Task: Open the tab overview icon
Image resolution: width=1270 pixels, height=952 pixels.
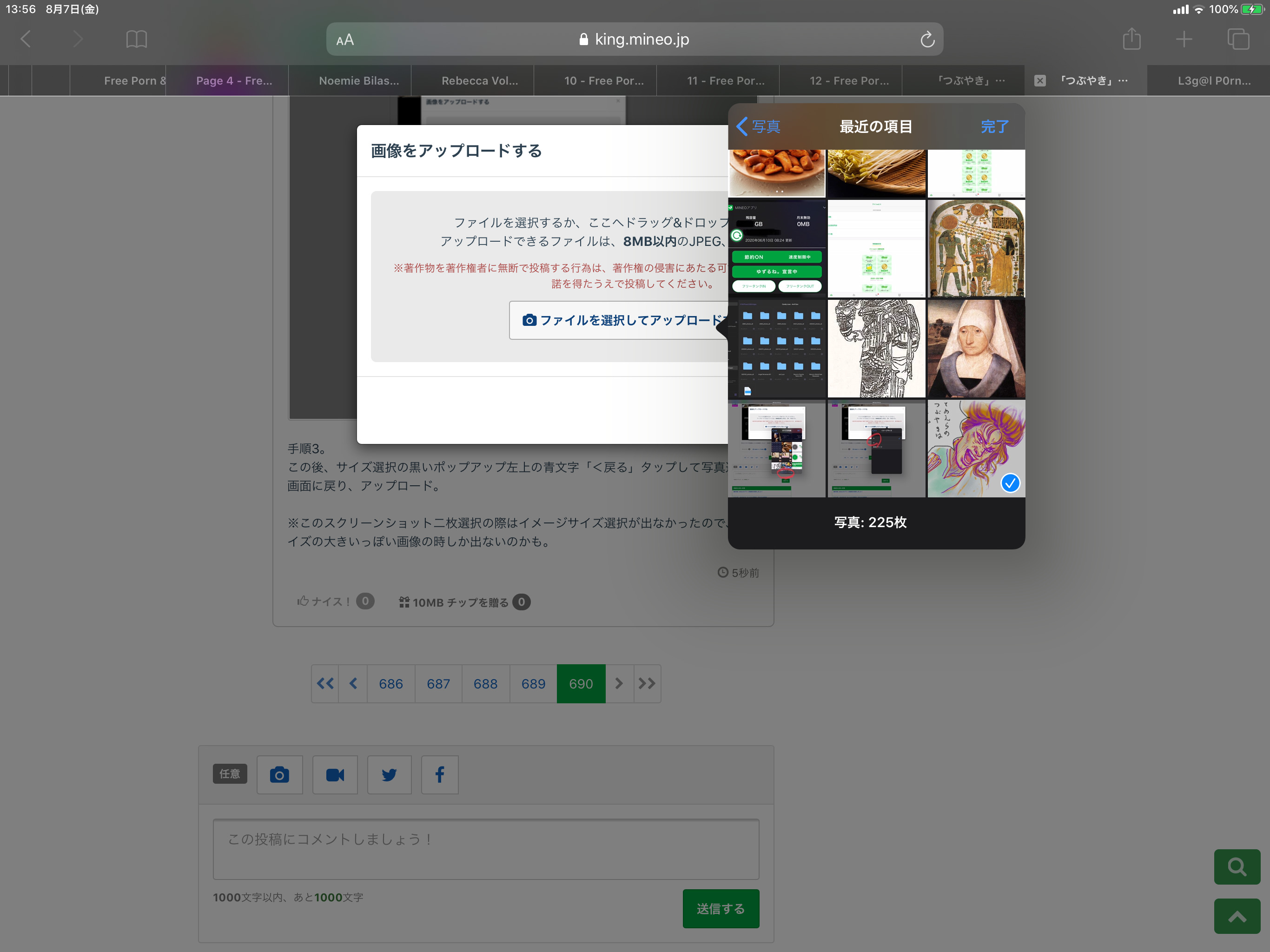Action: pos(1237,40)
